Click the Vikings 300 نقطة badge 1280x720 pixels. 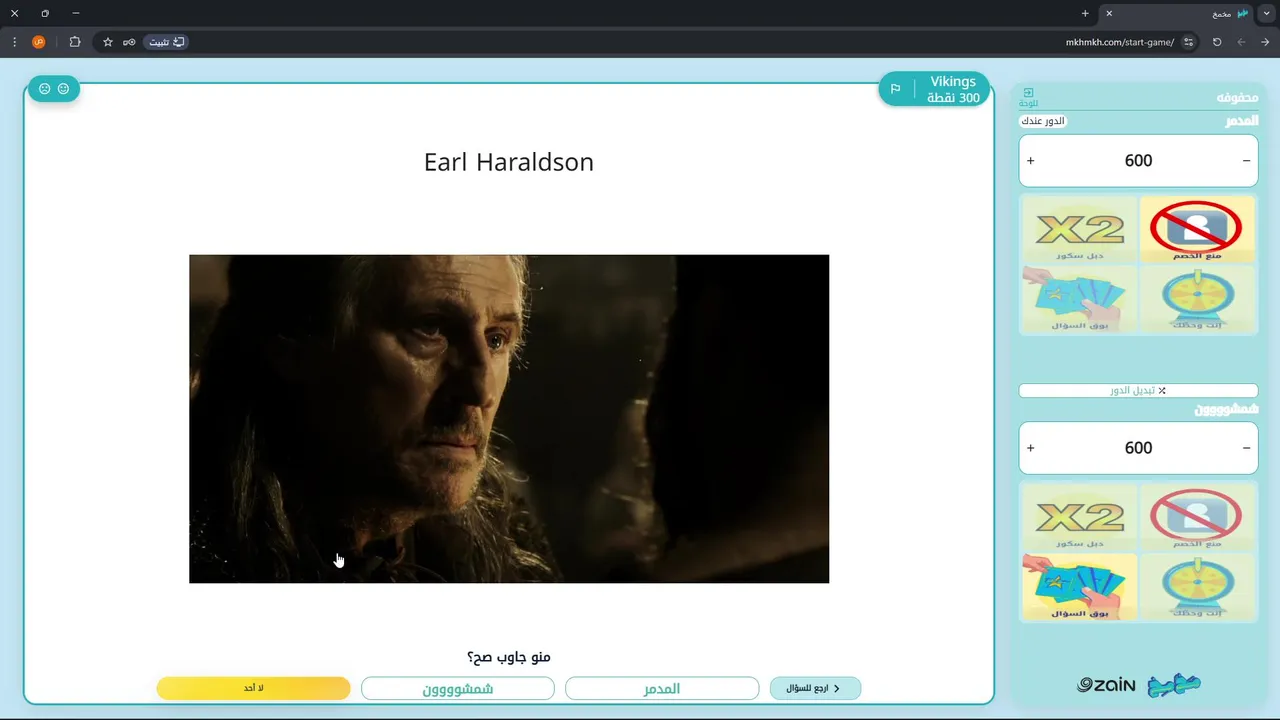(x=935, y=89)
